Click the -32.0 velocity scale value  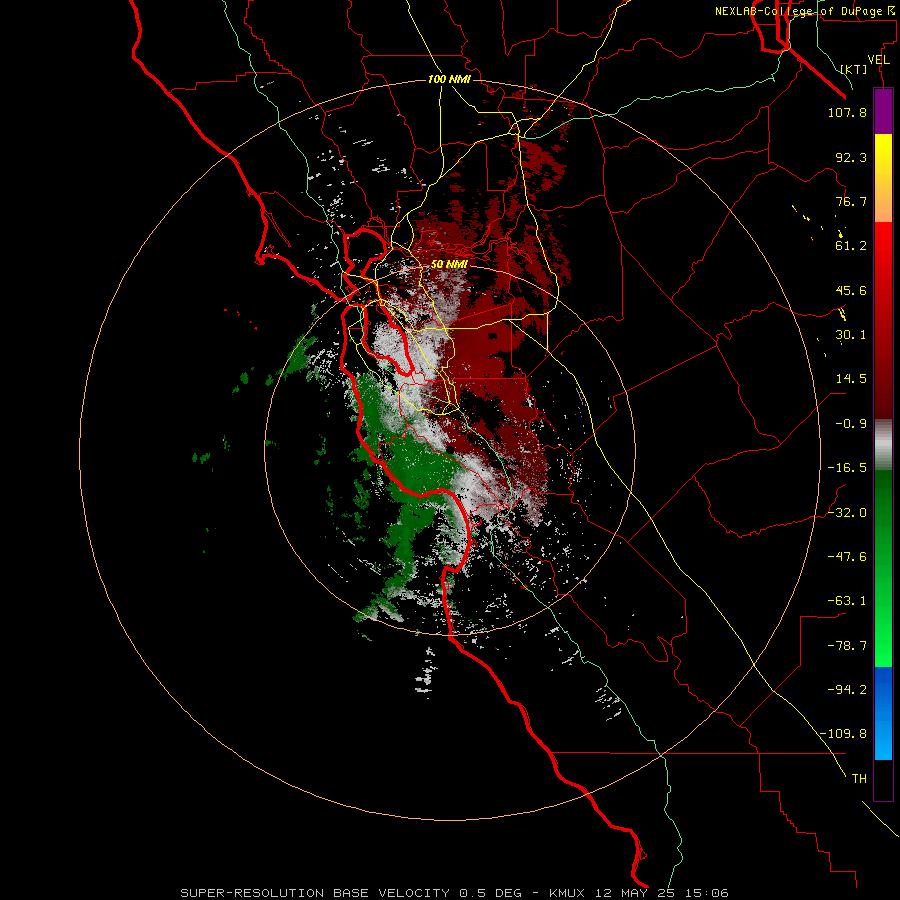tap(847, 513)
